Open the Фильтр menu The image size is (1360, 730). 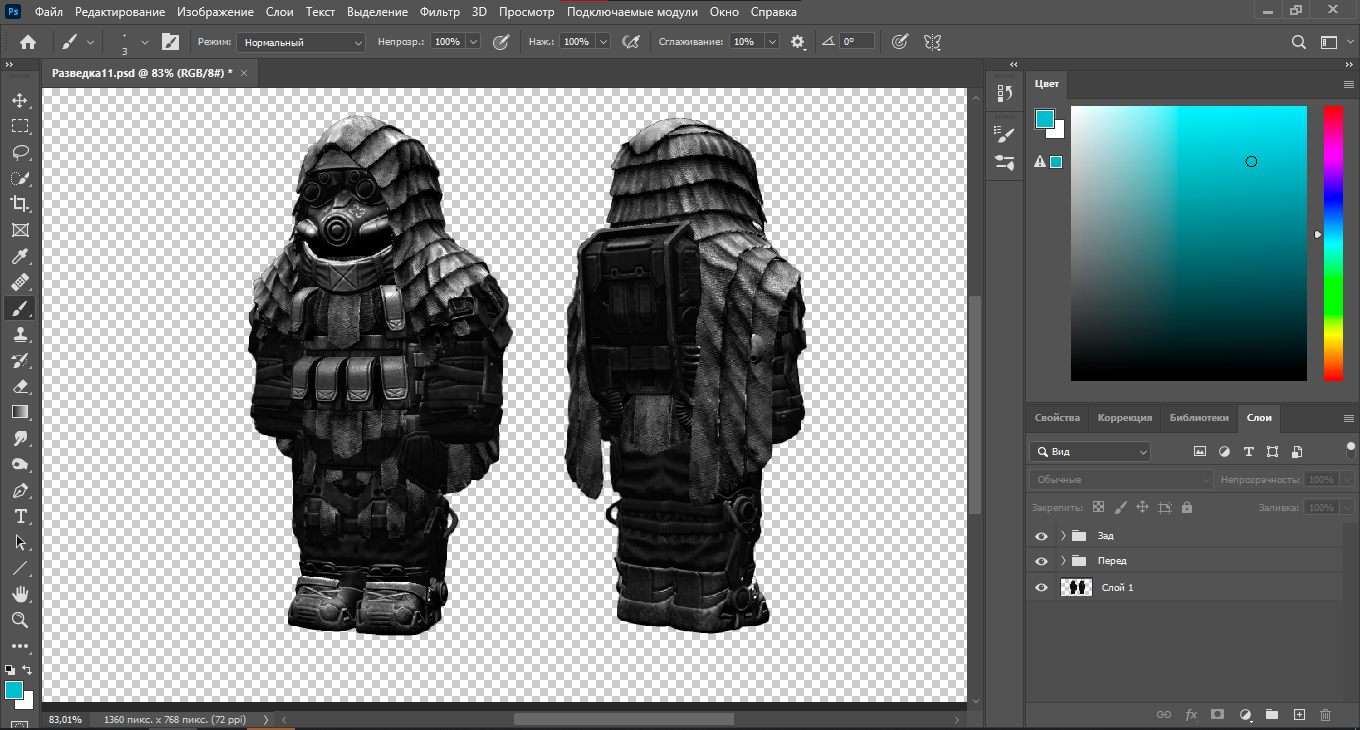440,12
